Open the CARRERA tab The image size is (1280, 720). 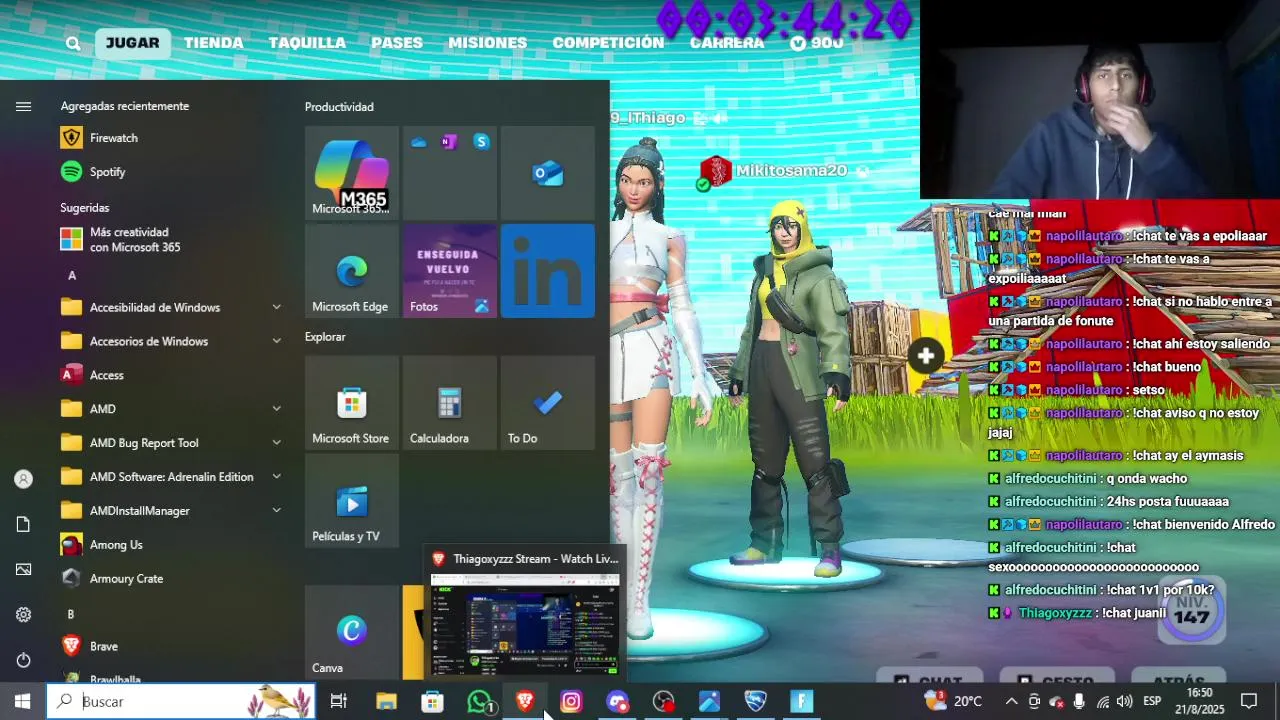tap(727, 43)
